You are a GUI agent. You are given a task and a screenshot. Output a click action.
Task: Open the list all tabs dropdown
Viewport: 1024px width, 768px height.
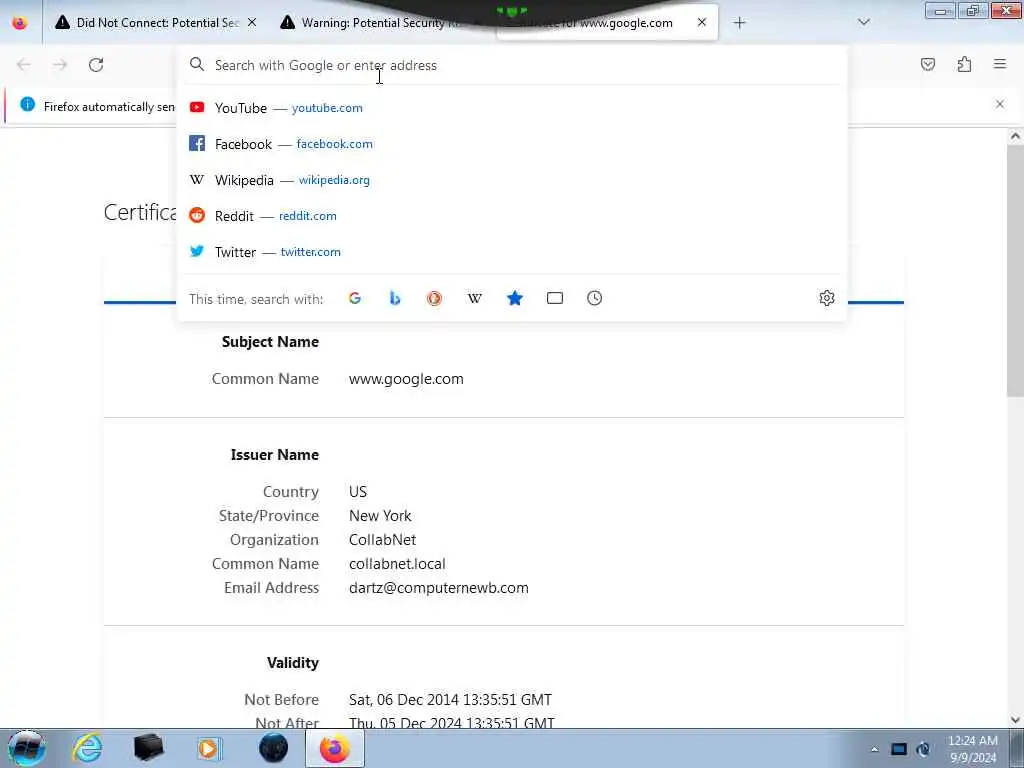pyautogui.click(x=864, y=23)
